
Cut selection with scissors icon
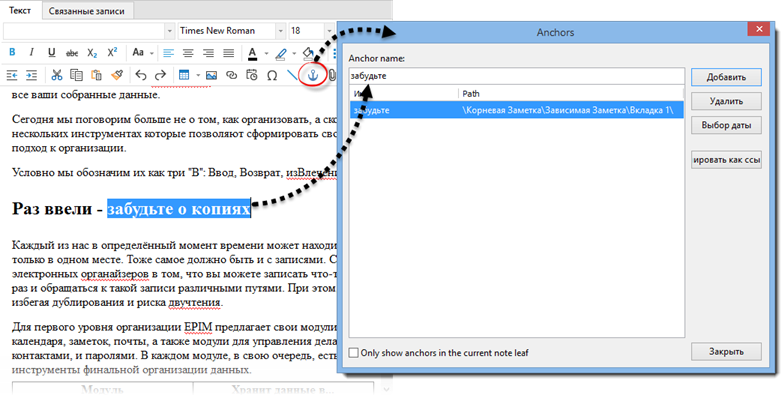coord(57,75)
